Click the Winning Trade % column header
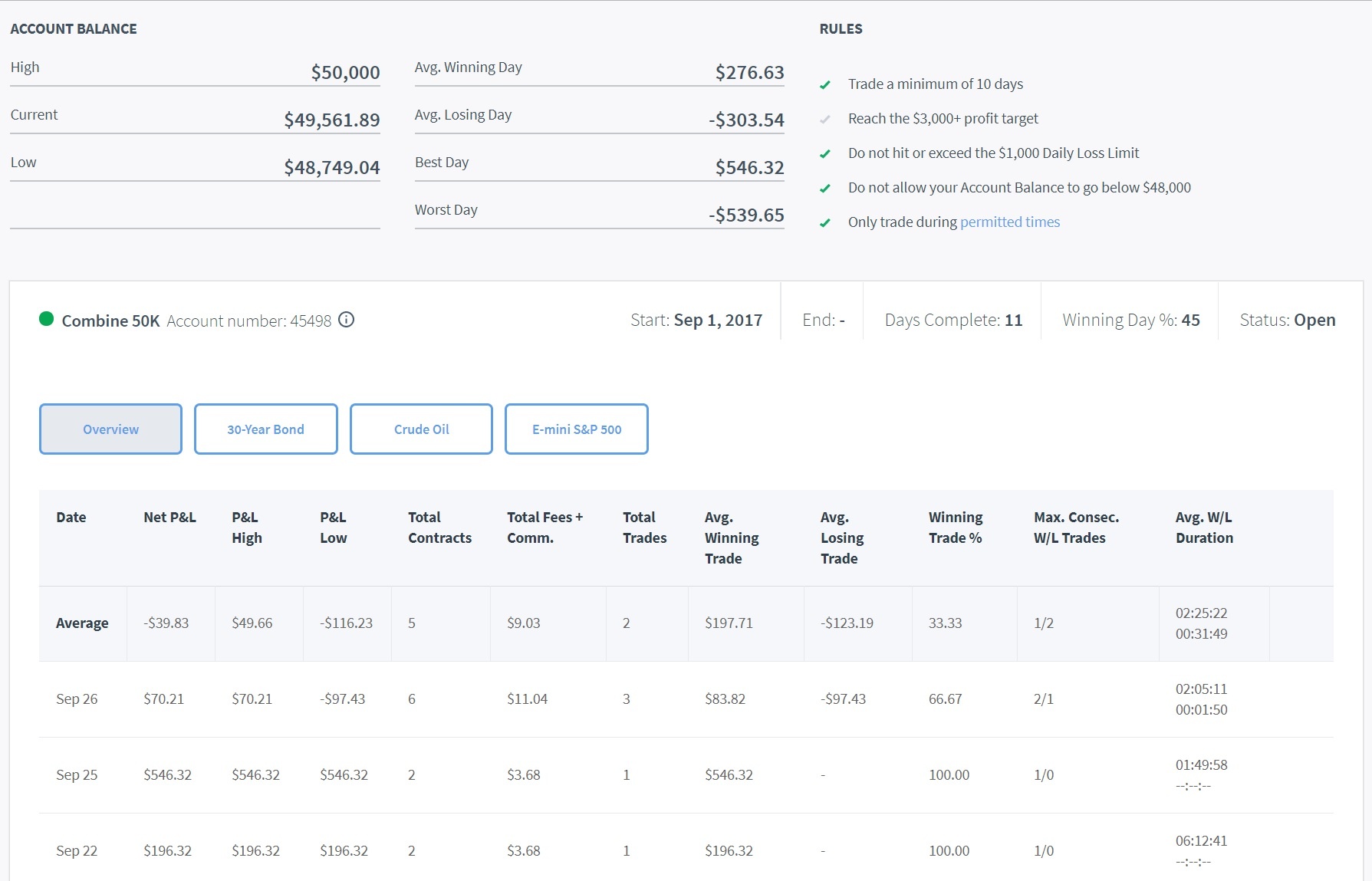 [x=955, y=528]
